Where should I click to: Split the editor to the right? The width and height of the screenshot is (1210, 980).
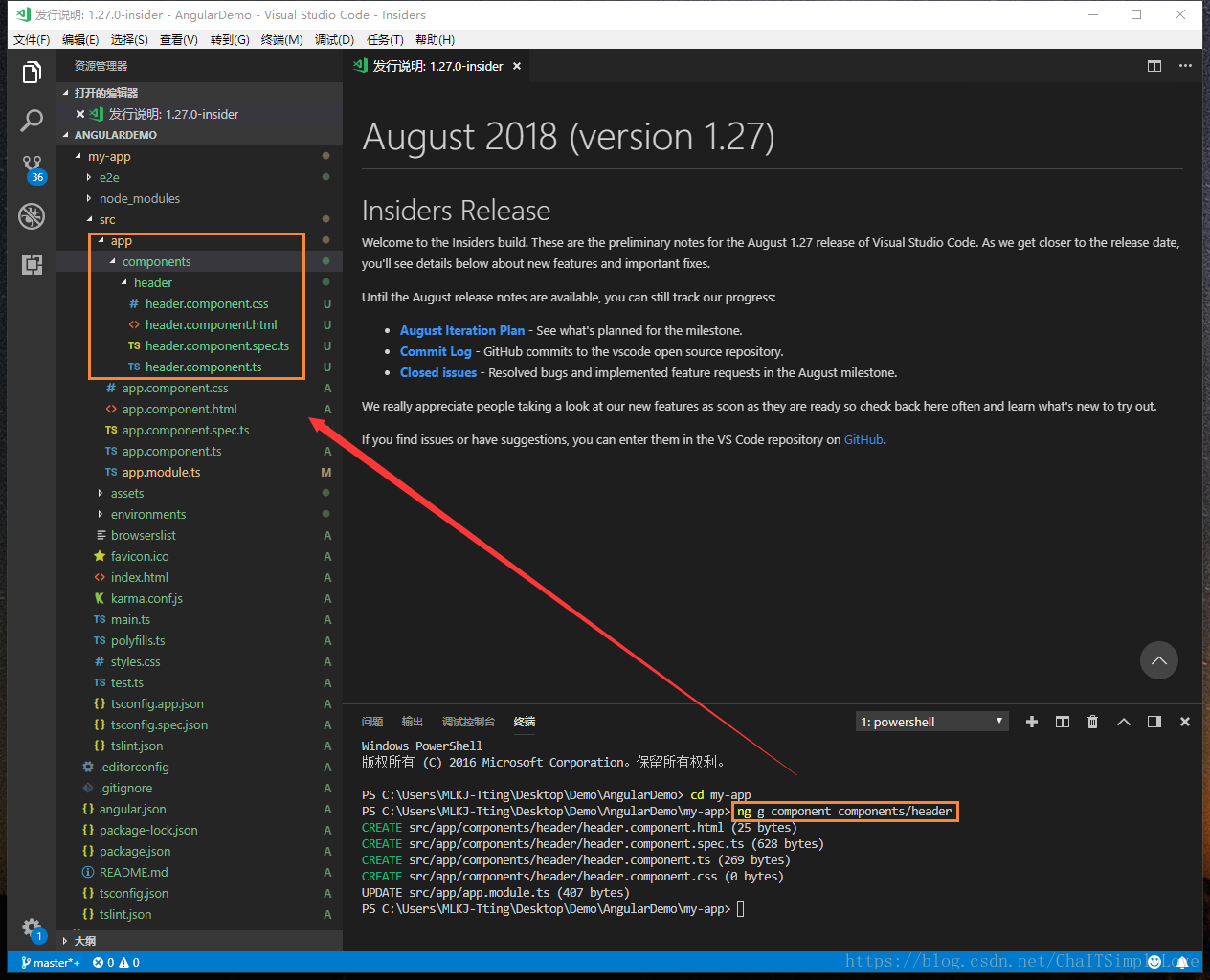[x=1154, y=66]
